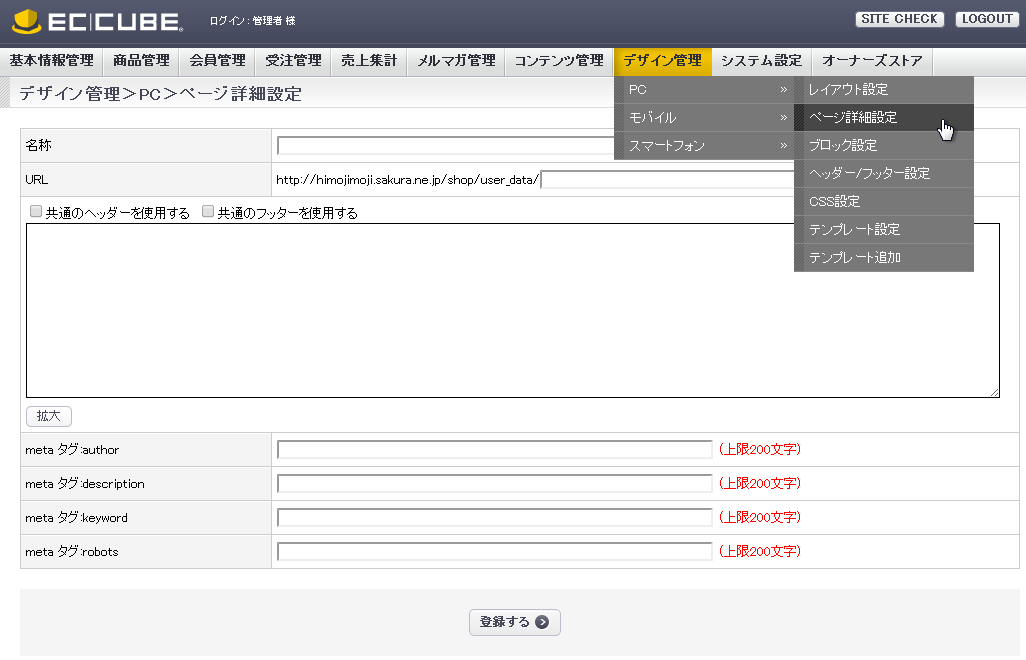
Task: Click the 登録する submit button
Action: click(514, 622)
